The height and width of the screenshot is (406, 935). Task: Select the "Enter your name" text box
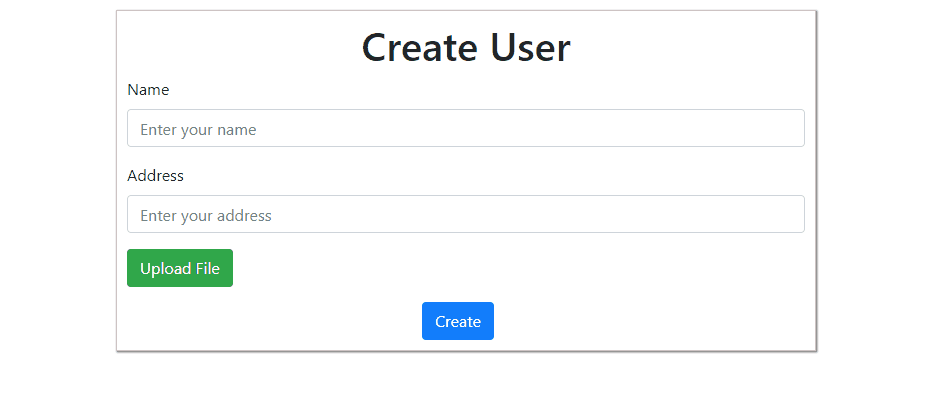point(465,129)
